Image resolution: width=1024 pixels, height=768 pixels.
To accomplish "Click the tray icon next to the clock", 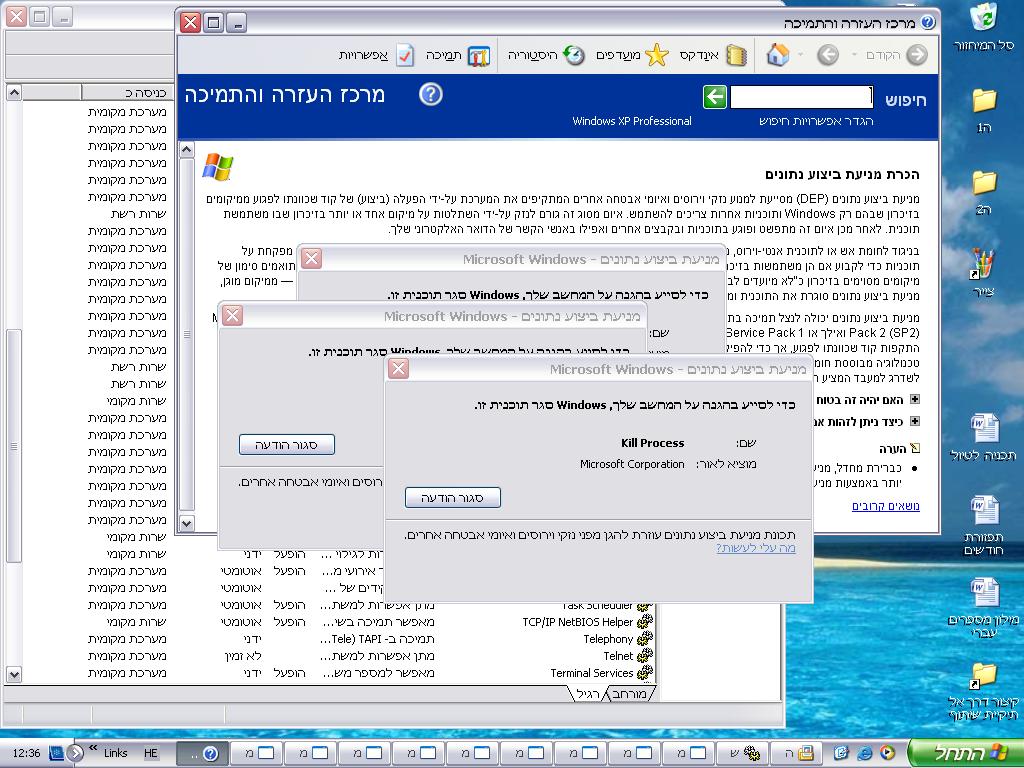I will click(x=57, y=753).
